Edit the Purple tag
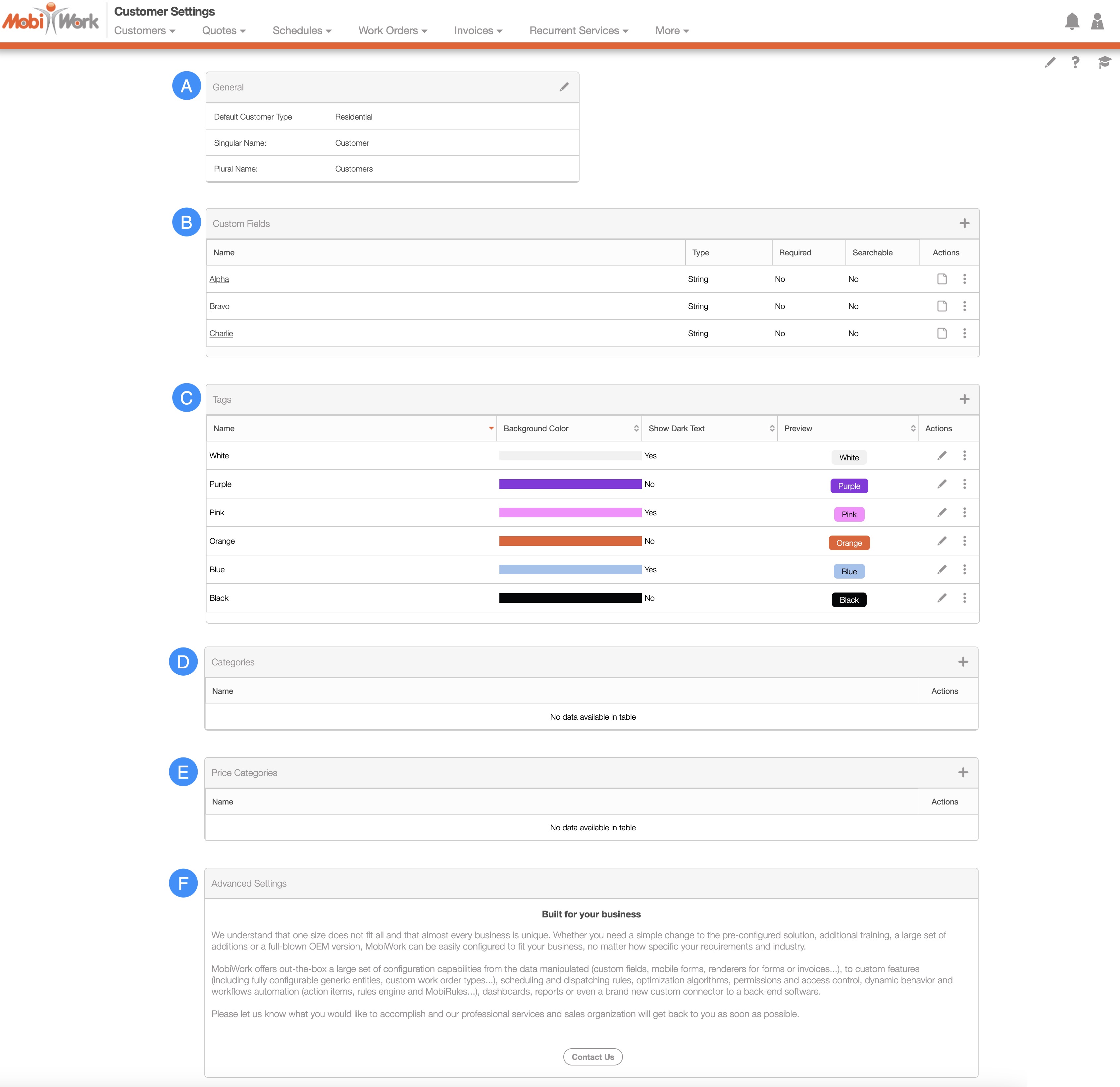The image size is (1120, 1087). [x=942, y=484]
